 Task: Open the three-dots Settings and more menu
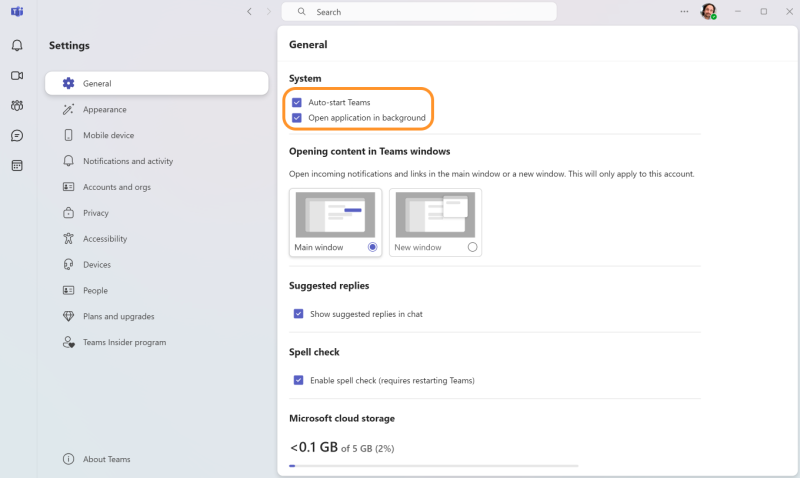(x=684, y=11)
